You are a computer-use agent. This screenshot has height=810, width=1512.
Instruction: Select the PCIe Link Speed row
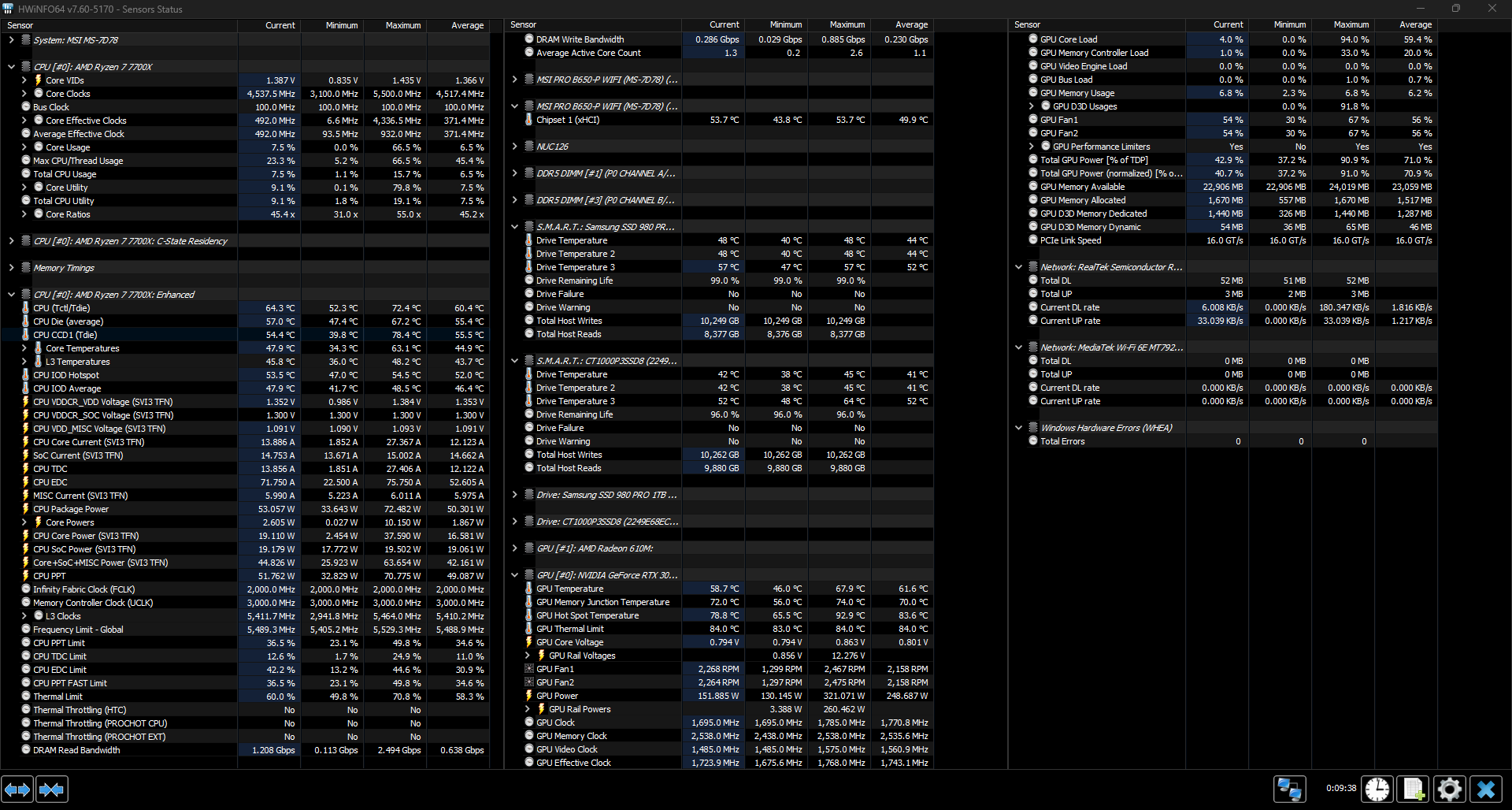[x=1223, y=240]
